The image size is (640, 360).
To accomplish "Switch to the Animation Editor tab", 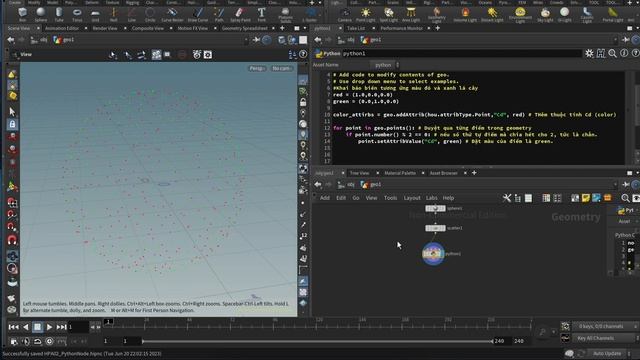I will [x=62, y=28].
